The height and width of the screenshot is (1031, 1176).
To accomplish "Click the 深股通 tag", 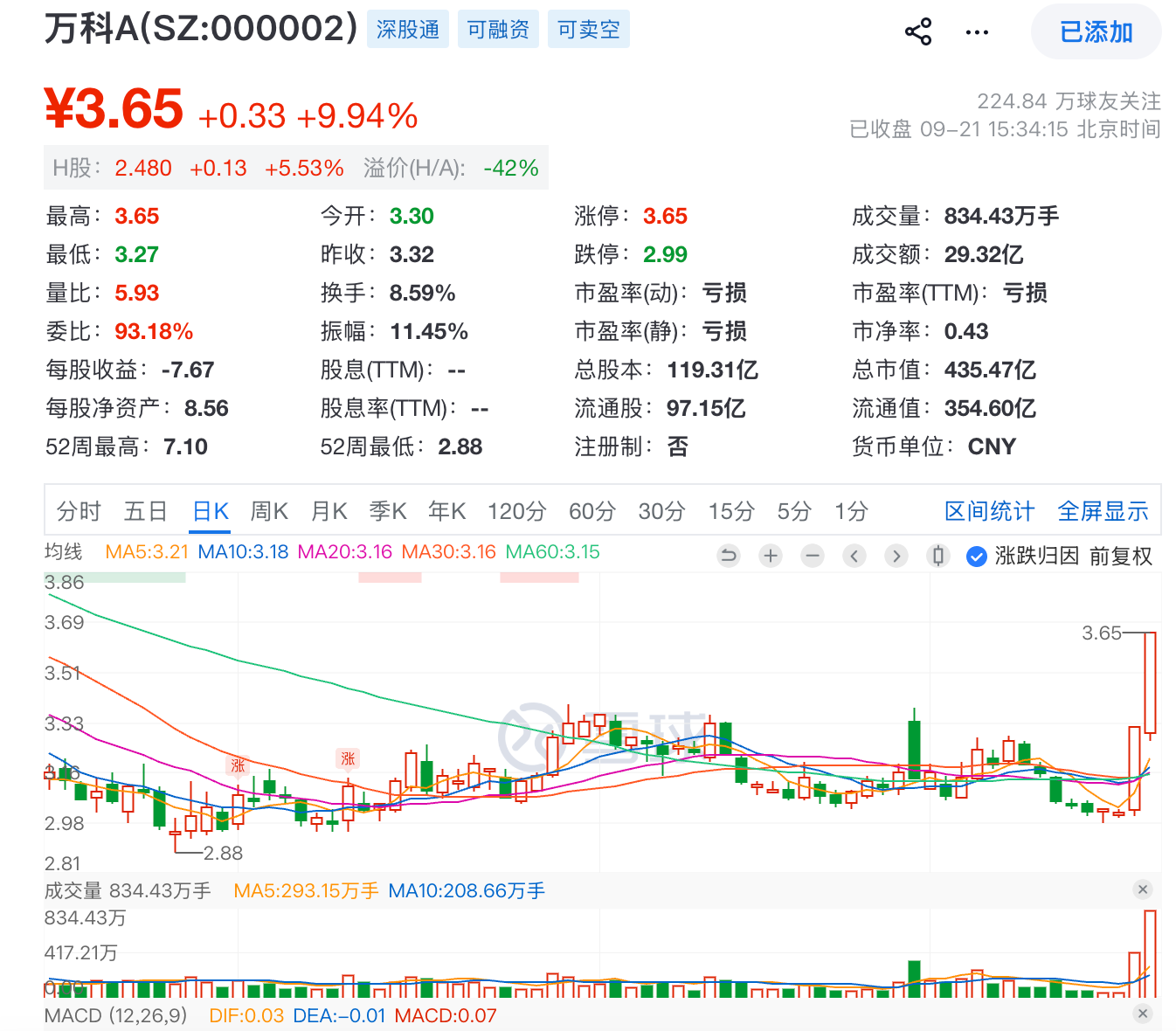I will point(408,30).
